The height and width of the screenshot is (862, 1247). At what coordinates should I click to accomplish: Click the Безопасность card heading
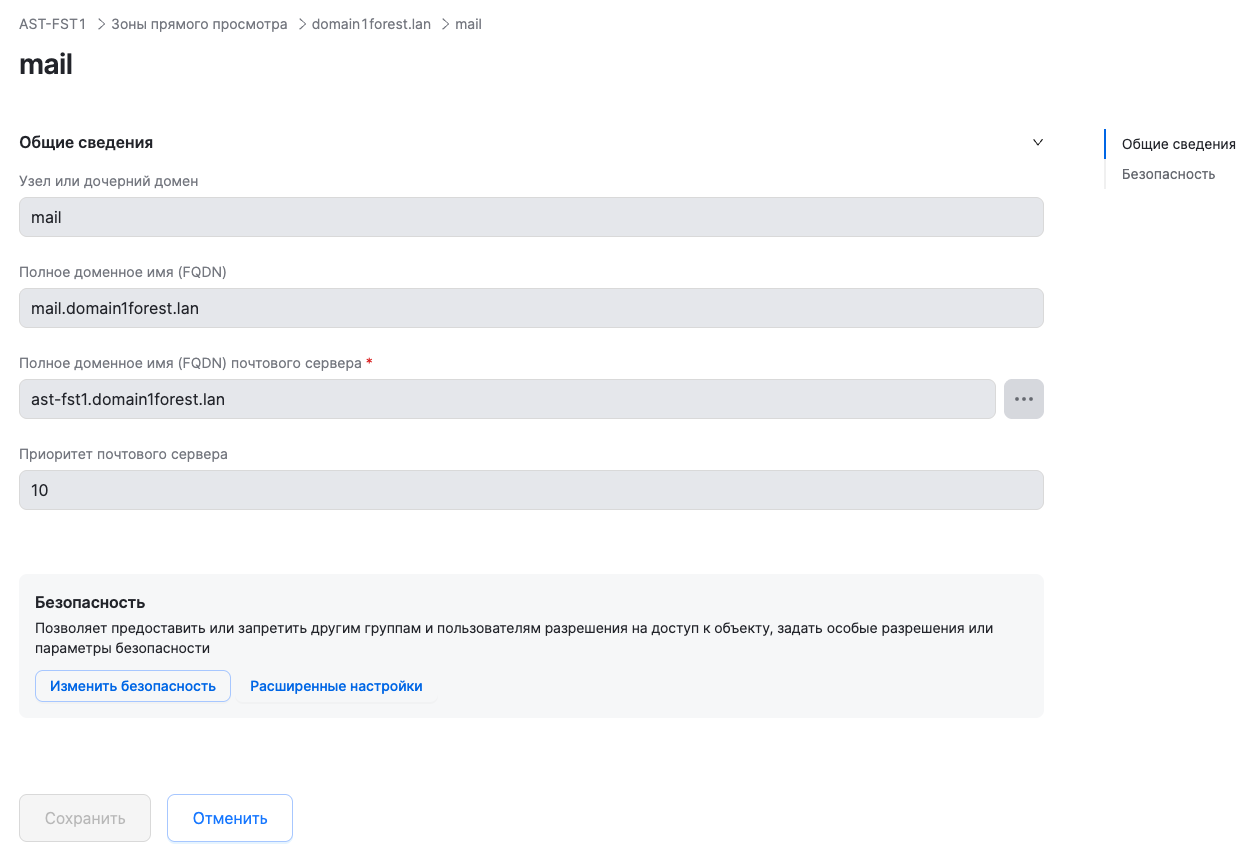(x=90, y=602)
